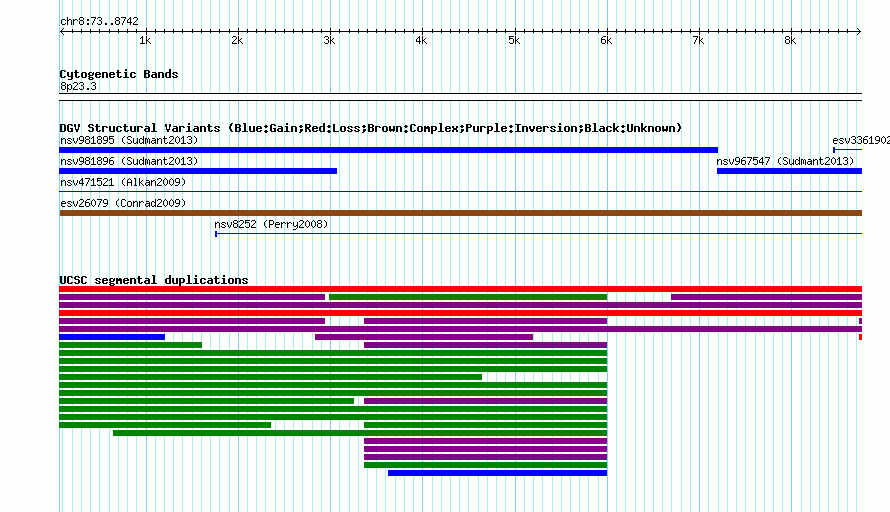Click the bottom blue segmental duplication bar
The image size is (890, 512).
pos(497,473)
